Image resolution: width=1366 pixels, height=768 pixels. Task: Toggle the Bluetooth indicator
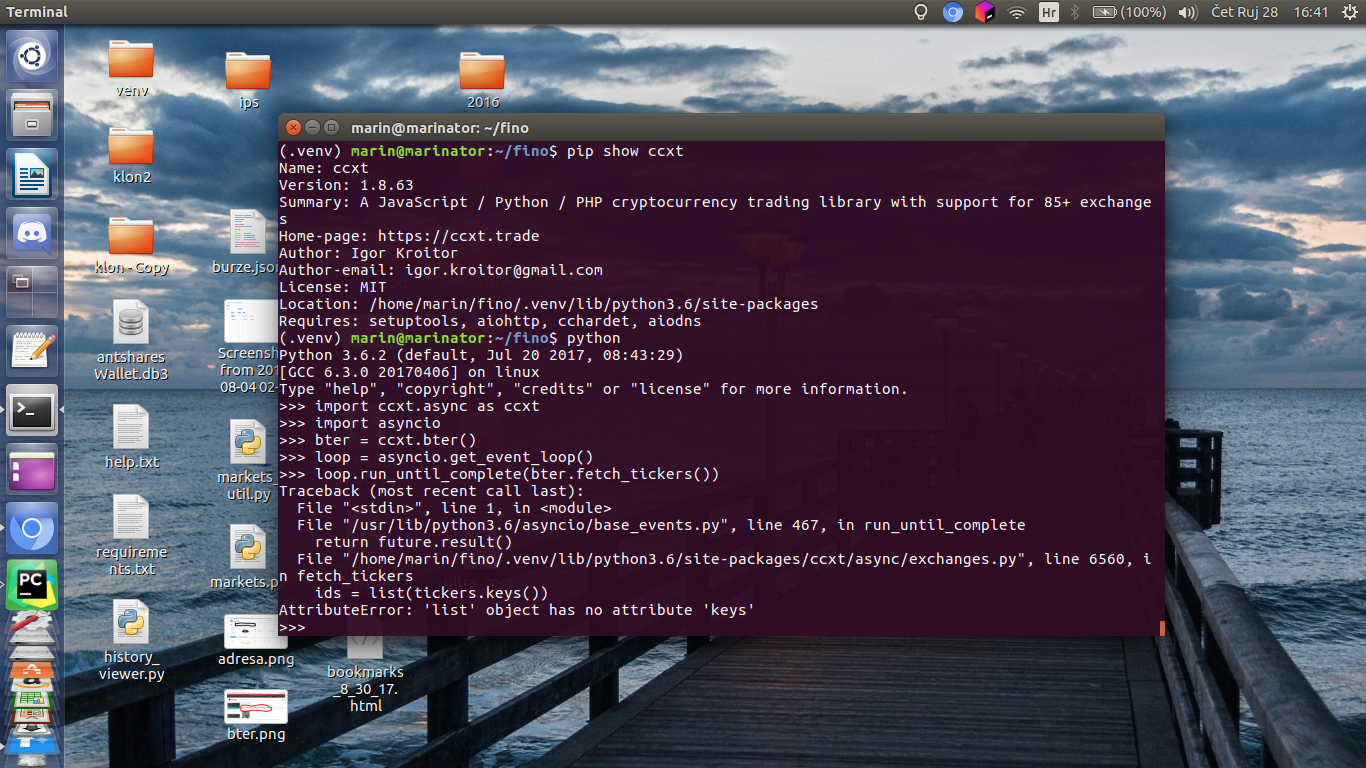pos(1075,12)
